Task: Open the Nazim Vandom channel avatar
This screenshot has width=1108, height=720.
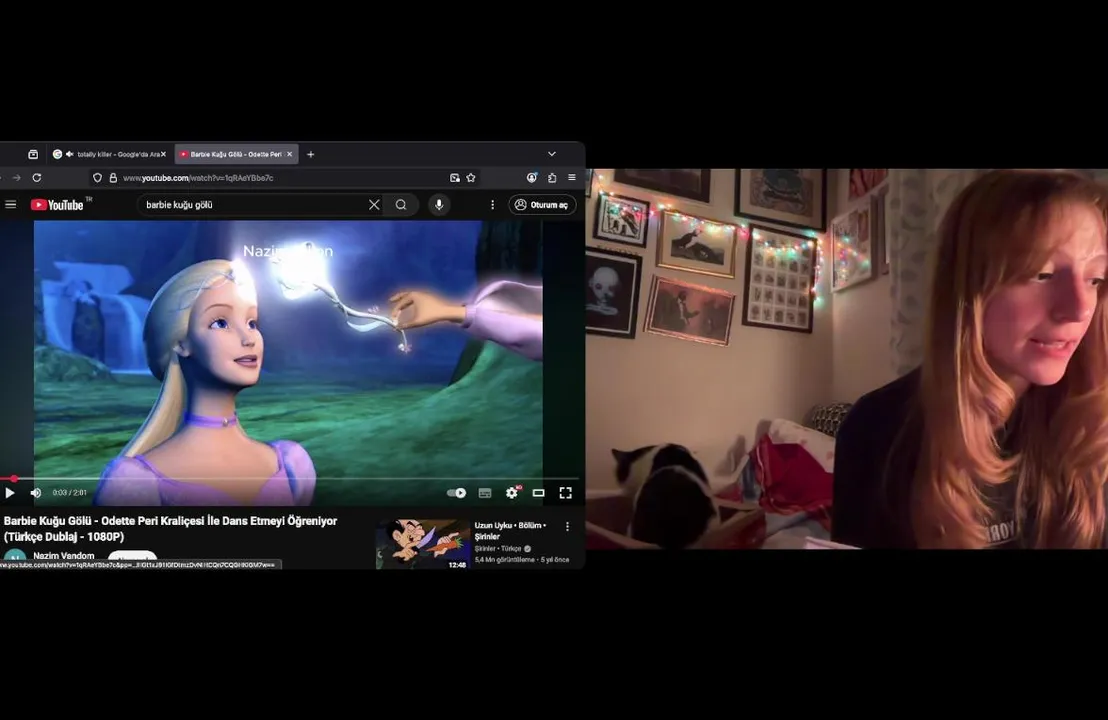Action: pos(14,558)
